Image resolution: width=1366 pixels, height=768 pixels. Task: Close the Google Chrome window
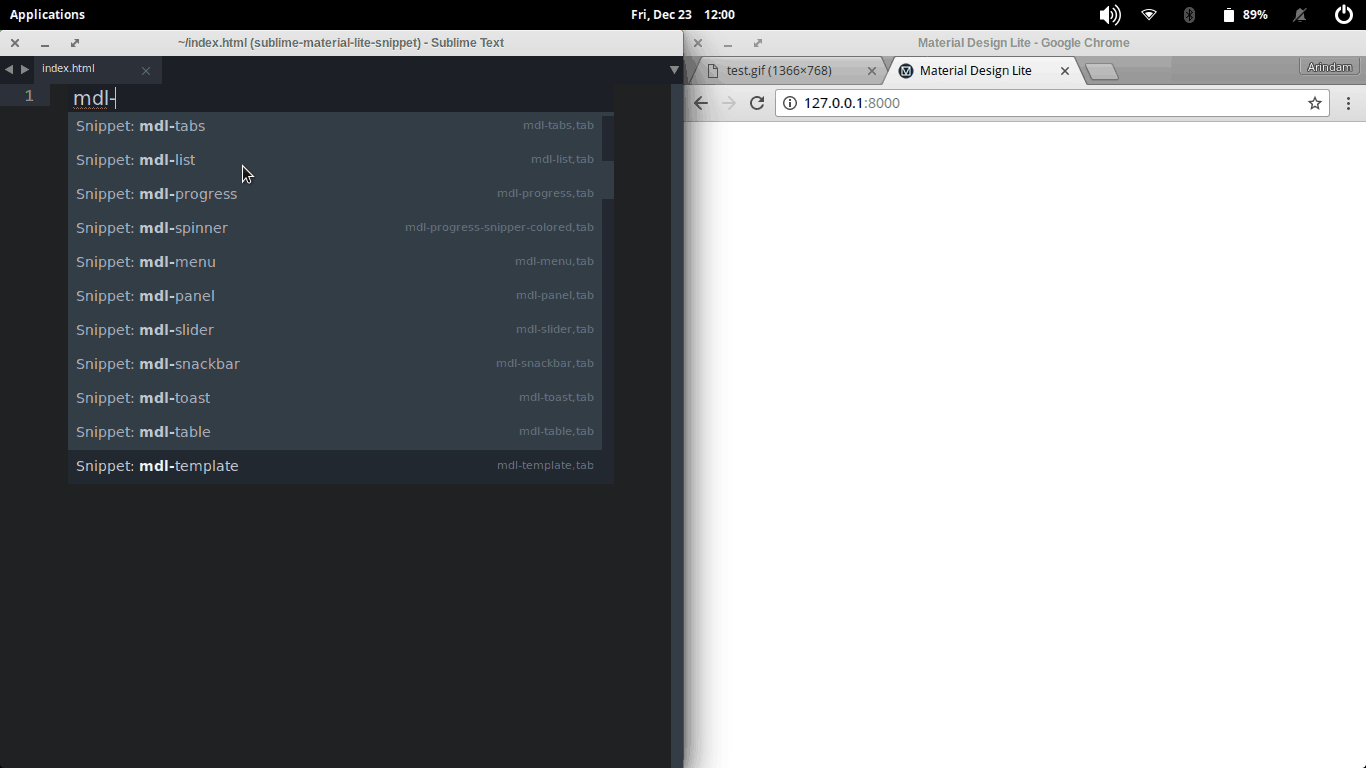click(698, 43)
